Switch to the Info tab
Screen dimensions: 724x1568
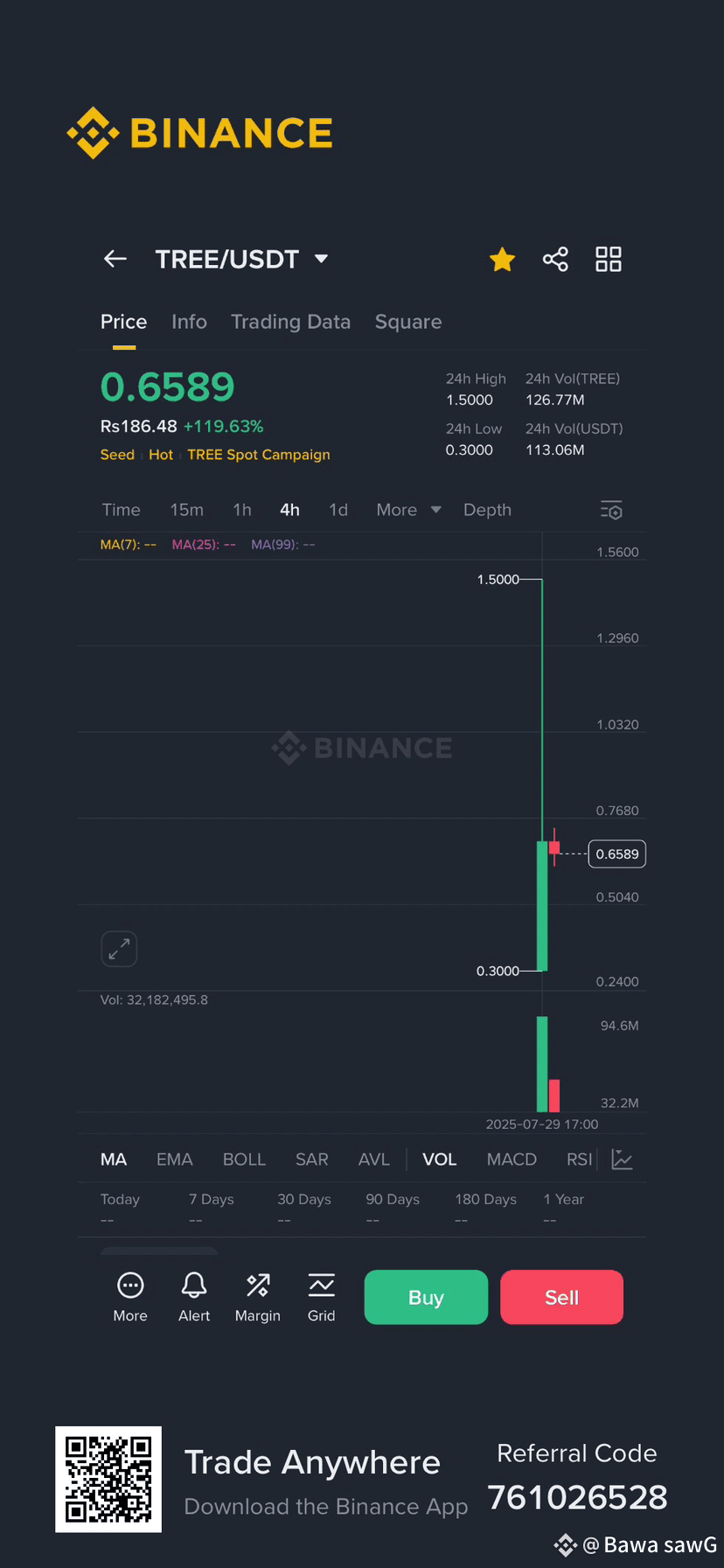pyautogui.click(x=189, y=322)
